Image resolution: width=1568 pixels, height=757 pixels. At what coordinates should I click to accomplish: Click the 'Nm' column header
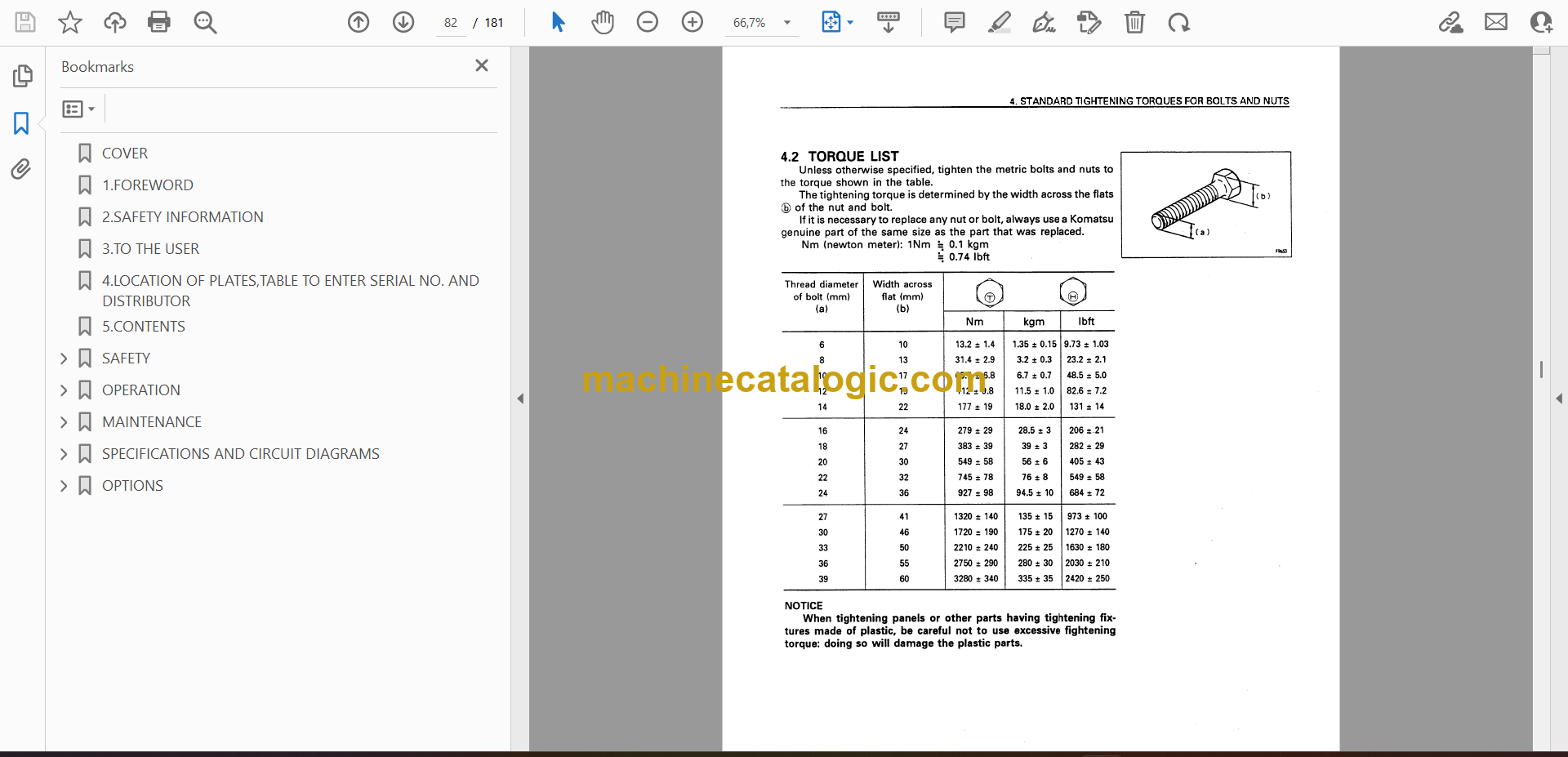974,322
